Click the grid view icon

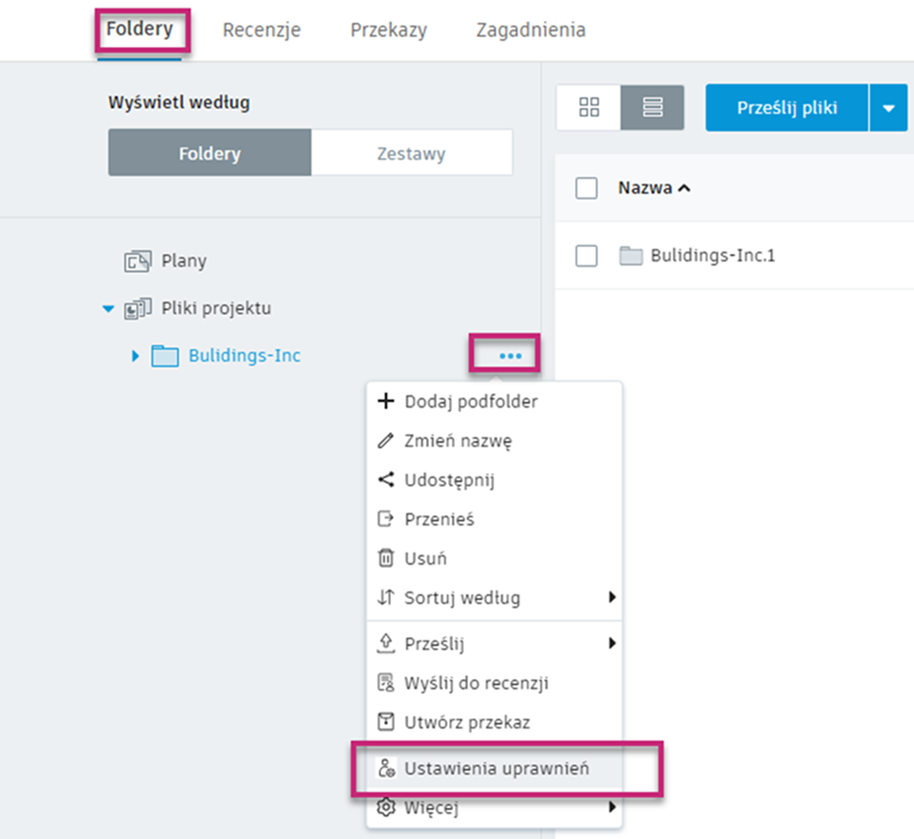pyautogui.click(x=589, y=107)
